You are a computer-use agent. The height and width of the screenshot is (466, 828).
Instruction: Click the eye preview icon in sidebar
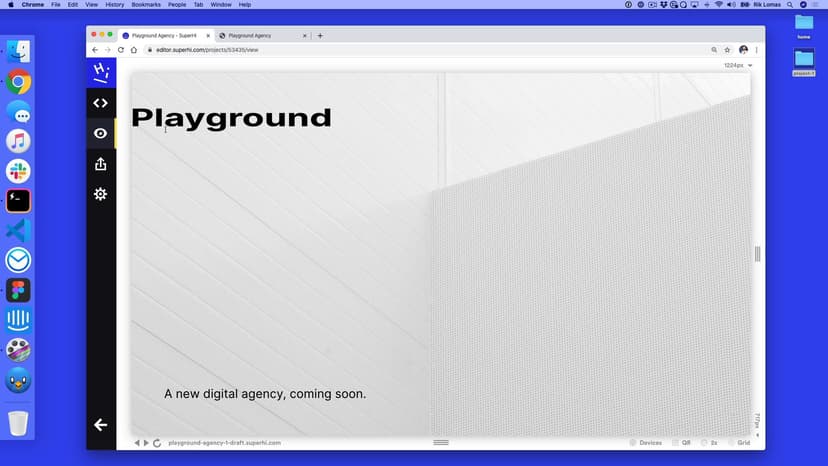tap(100, 133)
